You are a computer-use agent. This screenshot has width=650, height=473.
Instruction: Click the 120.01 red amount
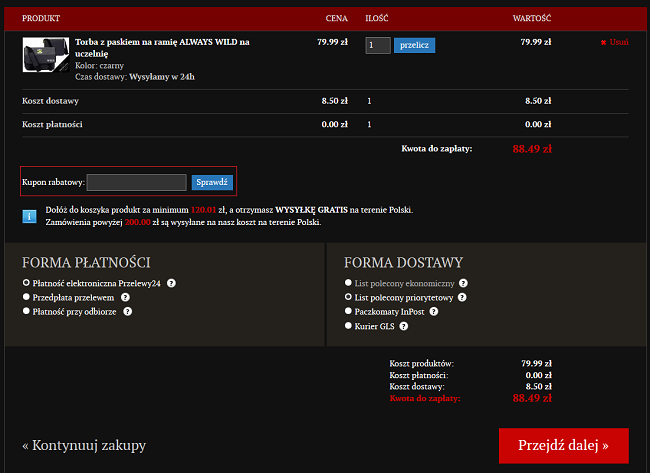203,210
